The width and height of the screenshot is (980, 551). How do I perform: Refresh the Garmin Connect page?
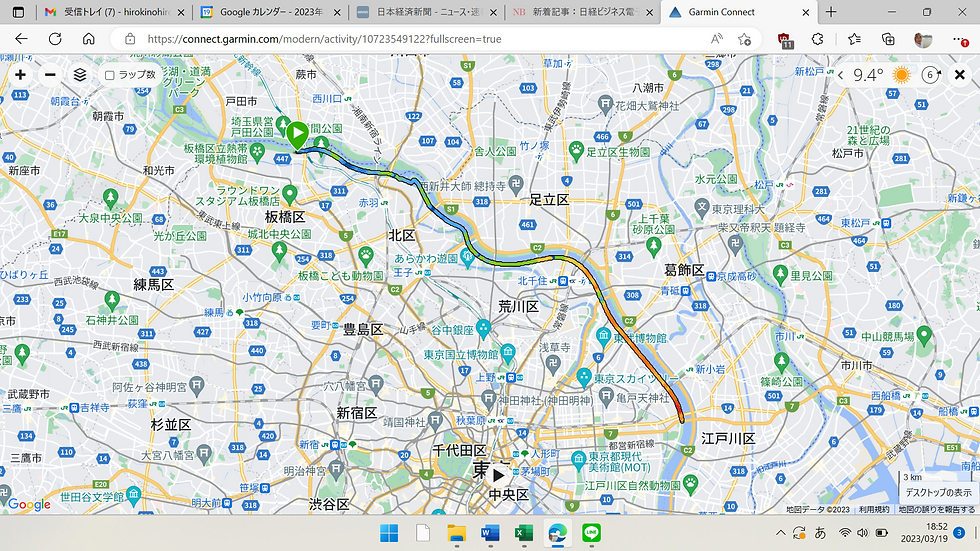pos(55,39)
